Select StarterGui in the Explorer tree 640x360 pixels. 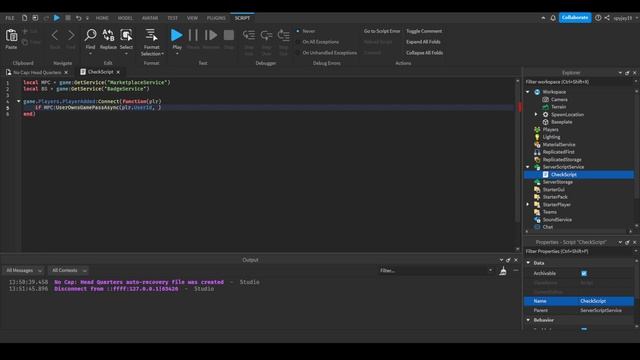pos(553,190)
